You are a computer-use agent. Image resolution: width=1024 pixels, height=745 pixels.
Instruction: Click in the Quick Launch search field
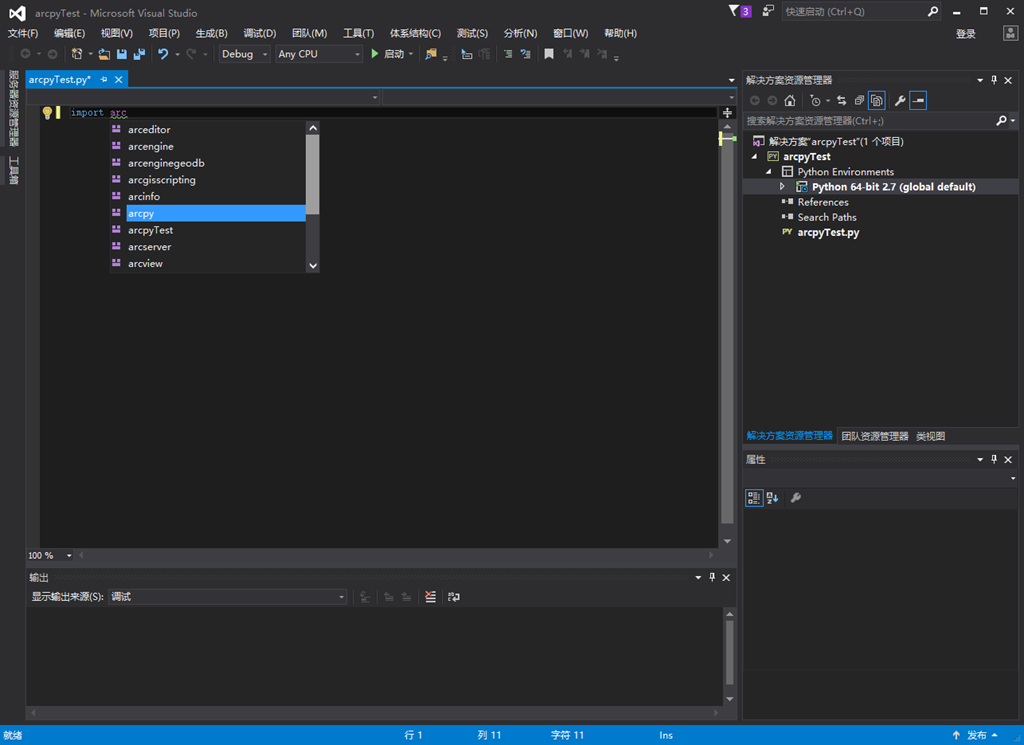(853, 11)
